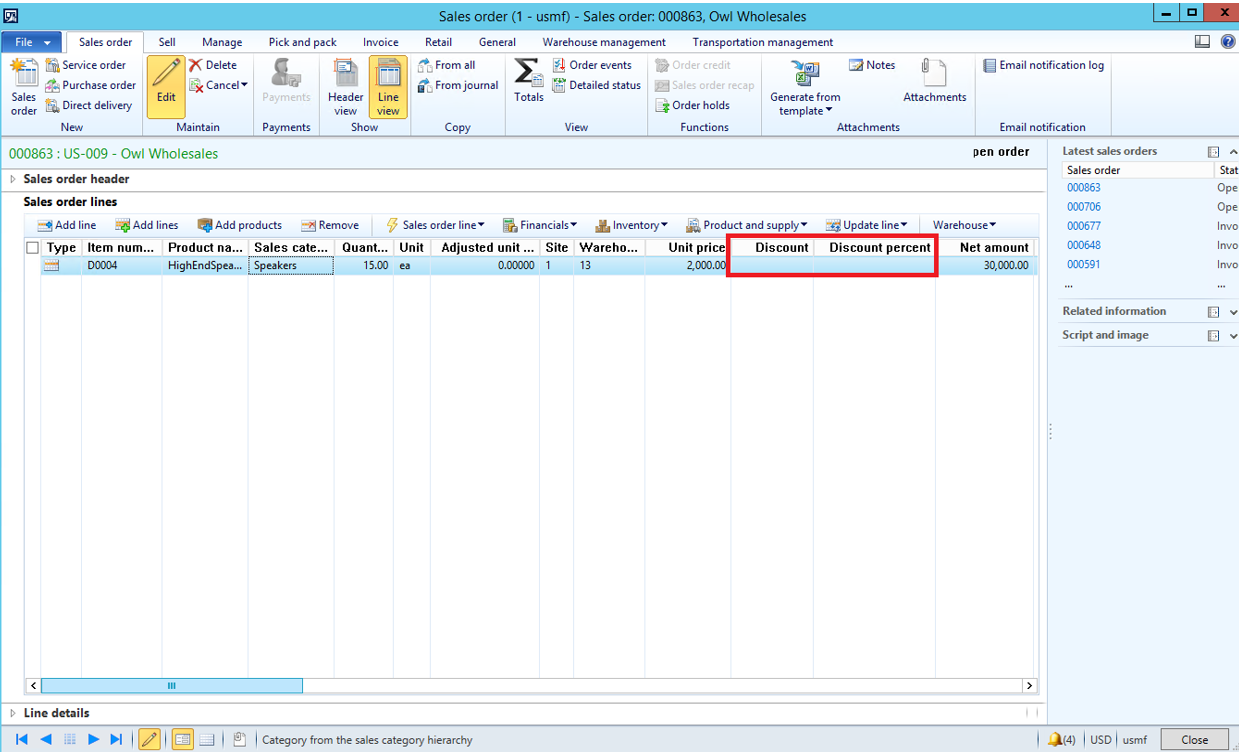
Task: Click the Notes icon in ribbon
Action: (x=856, y=65)
